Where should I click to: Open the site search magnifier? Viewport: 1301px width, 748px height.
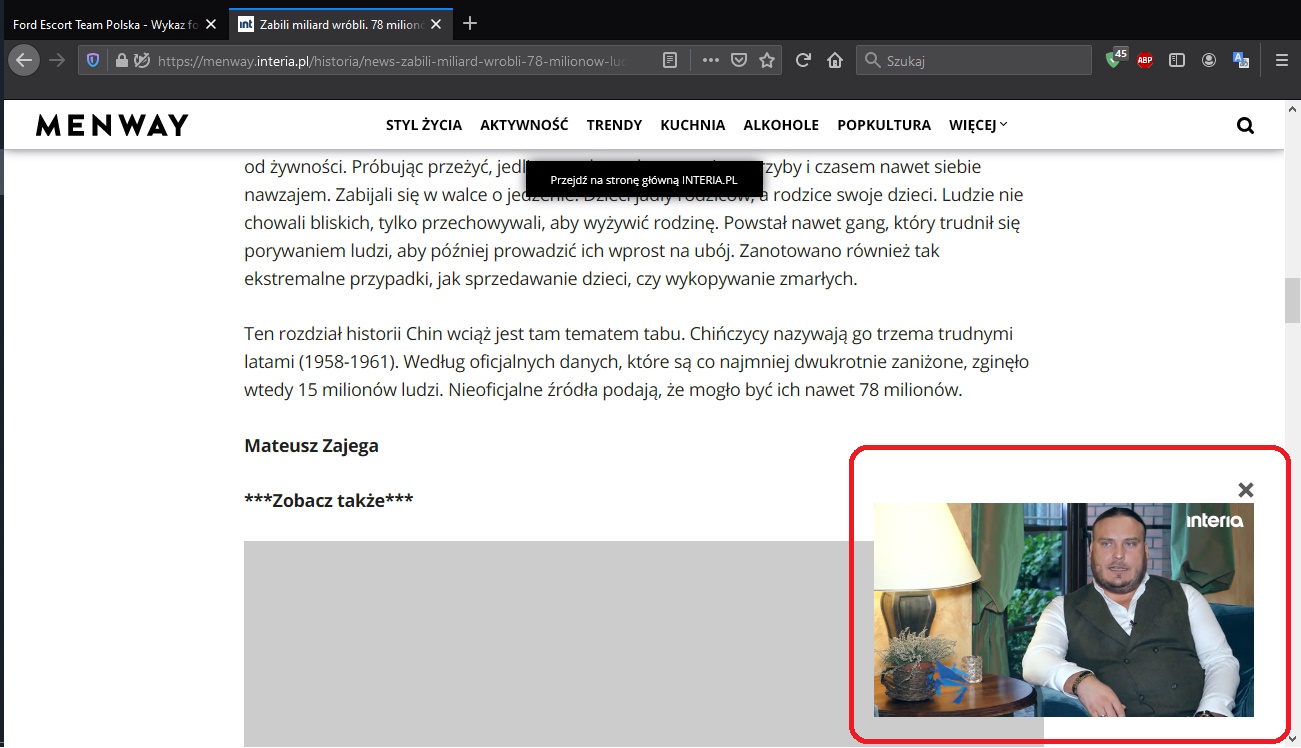coord(1245,125)
